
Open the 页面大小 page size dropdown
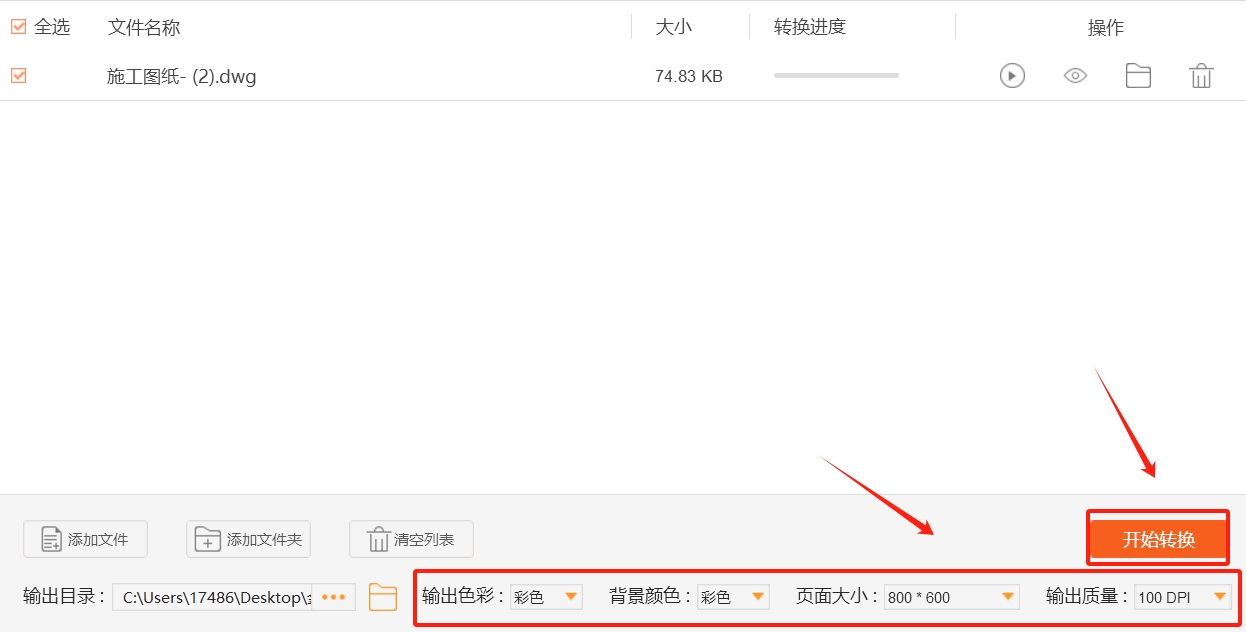(950, 596)
